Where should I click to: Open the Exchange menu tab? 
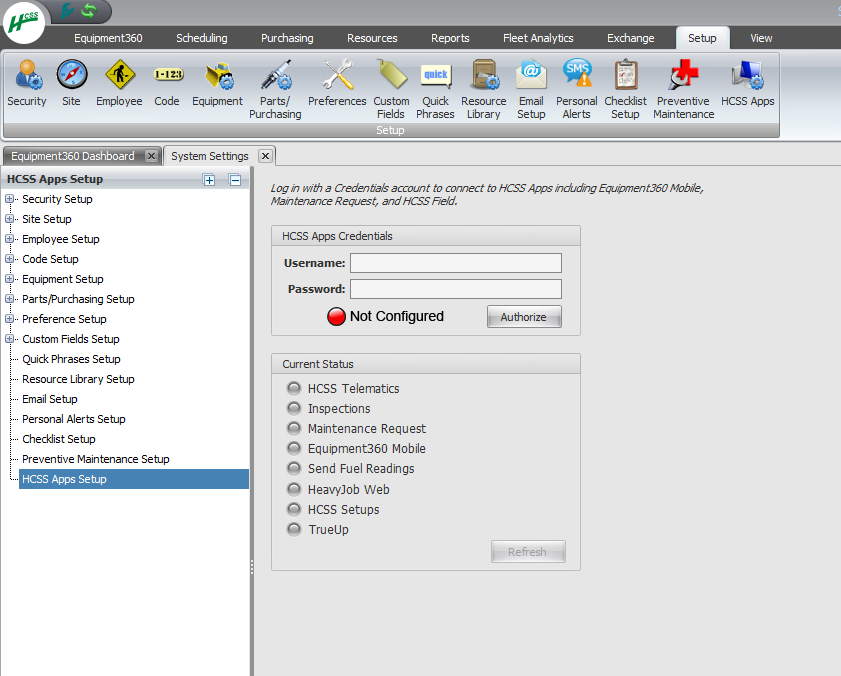(631, 38)
